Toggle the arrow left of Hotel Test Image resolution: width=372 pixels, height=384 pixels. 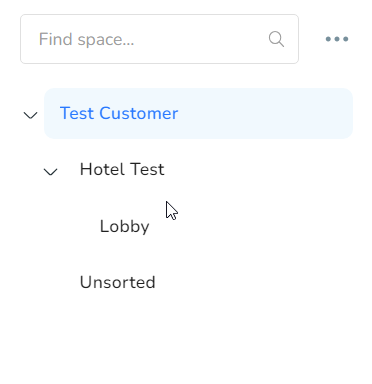[50, 172]
